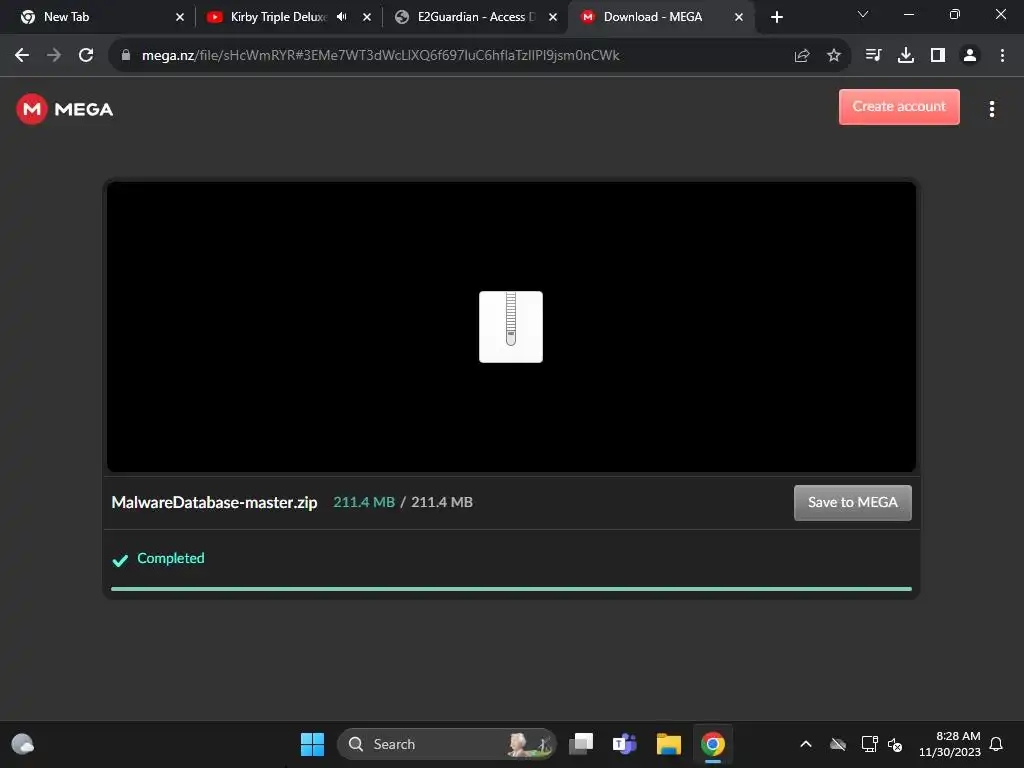Image resolution: width=1024 pixels, height=768 pixels.
Task: Close the Download - MEGA tab
Action: tap(739, 17)
